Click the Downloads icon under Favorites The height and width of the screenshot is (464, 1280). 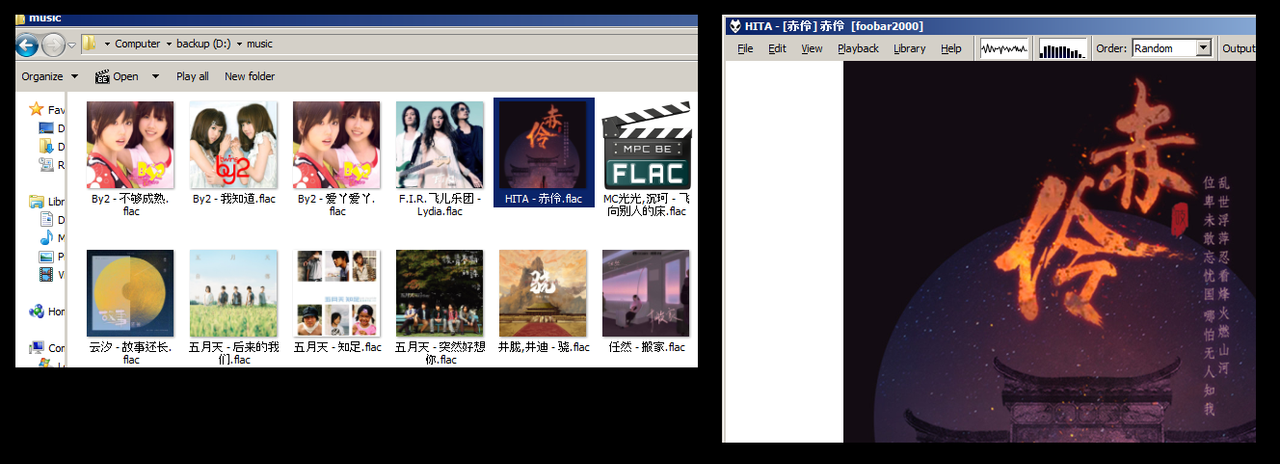pos(46,146)
